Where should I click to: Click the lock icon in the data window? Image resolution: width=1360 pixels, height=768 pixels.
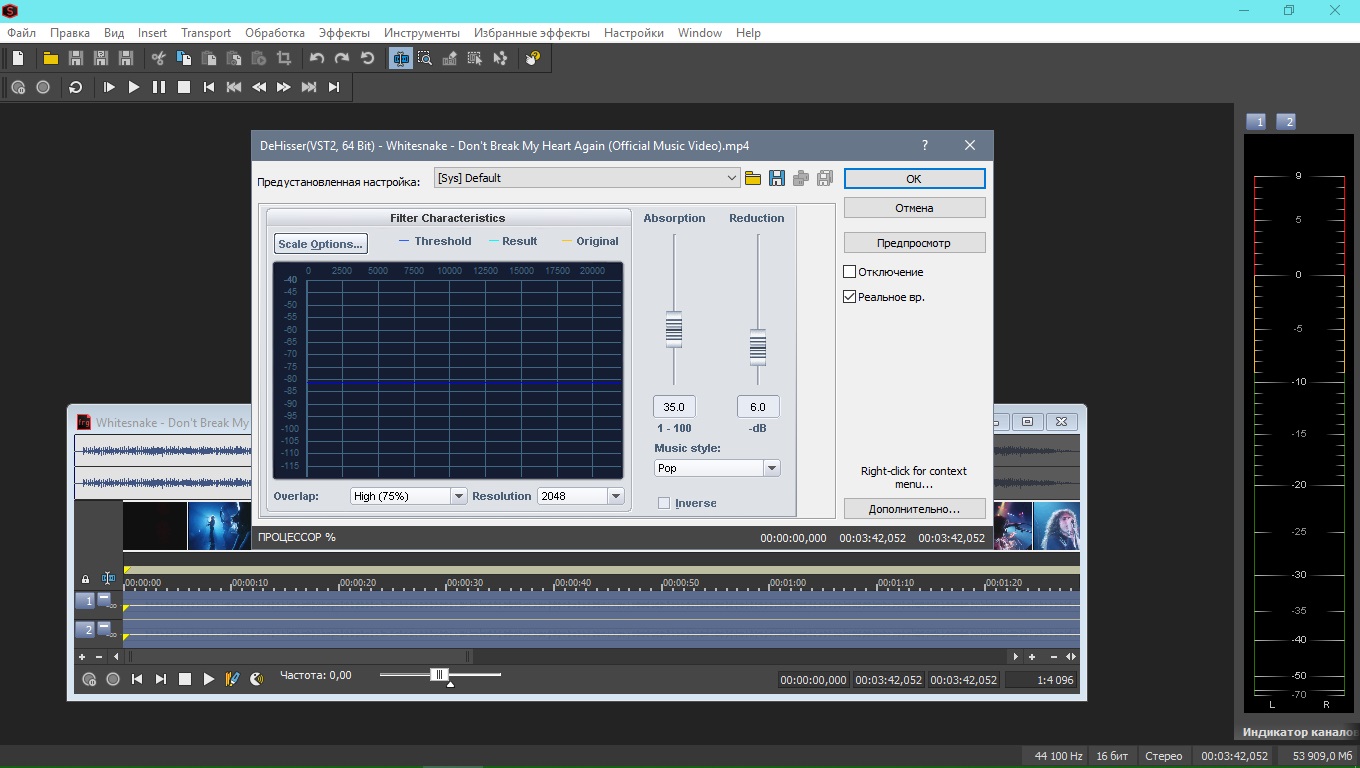click(x=85, y=579)
